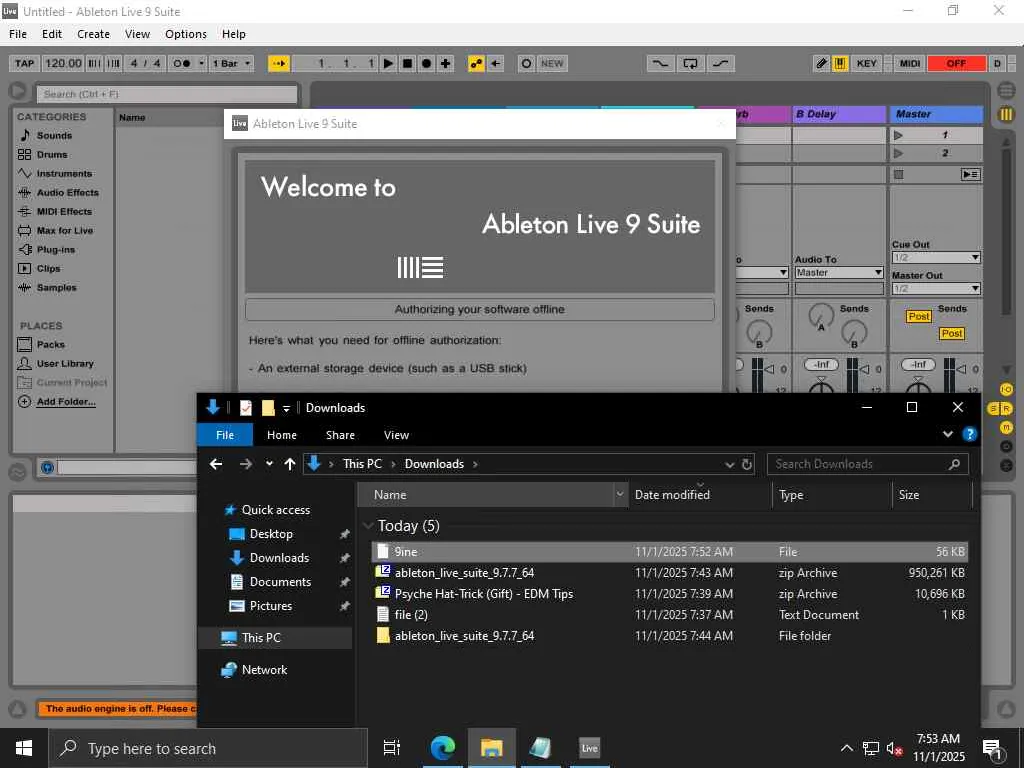The height and width of the screenshot is (768, 1024).
Task: Click the MIDI Arrangement Overdub plus button
Action: 445,63
